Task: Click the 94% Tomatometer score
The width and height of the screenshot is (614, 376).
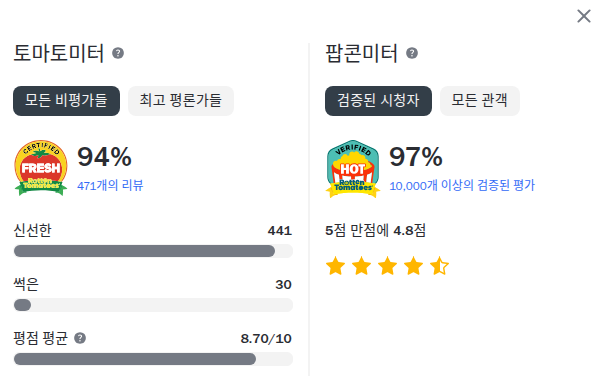Action: coord(104,157)
